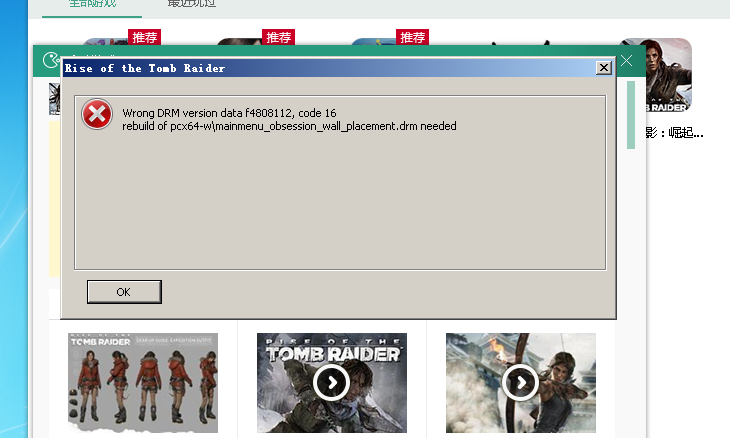Image resolution: width=730 pixels, height=438 pixels.
Task: Click the game controller logo in green header
Action: 50,61
